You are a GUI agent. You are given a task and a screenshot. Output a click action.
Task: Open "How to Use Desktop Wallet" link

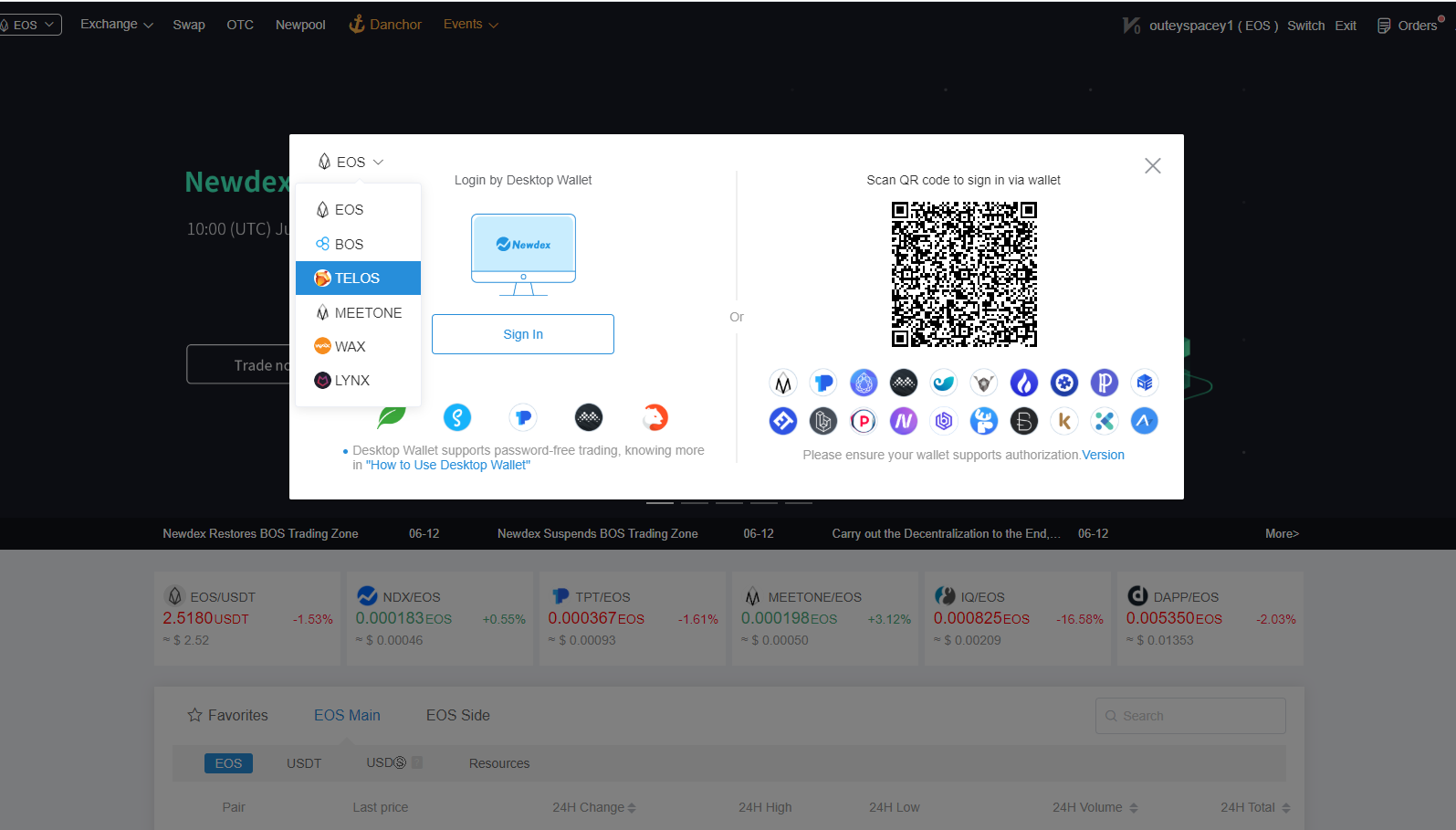(448, 465)
